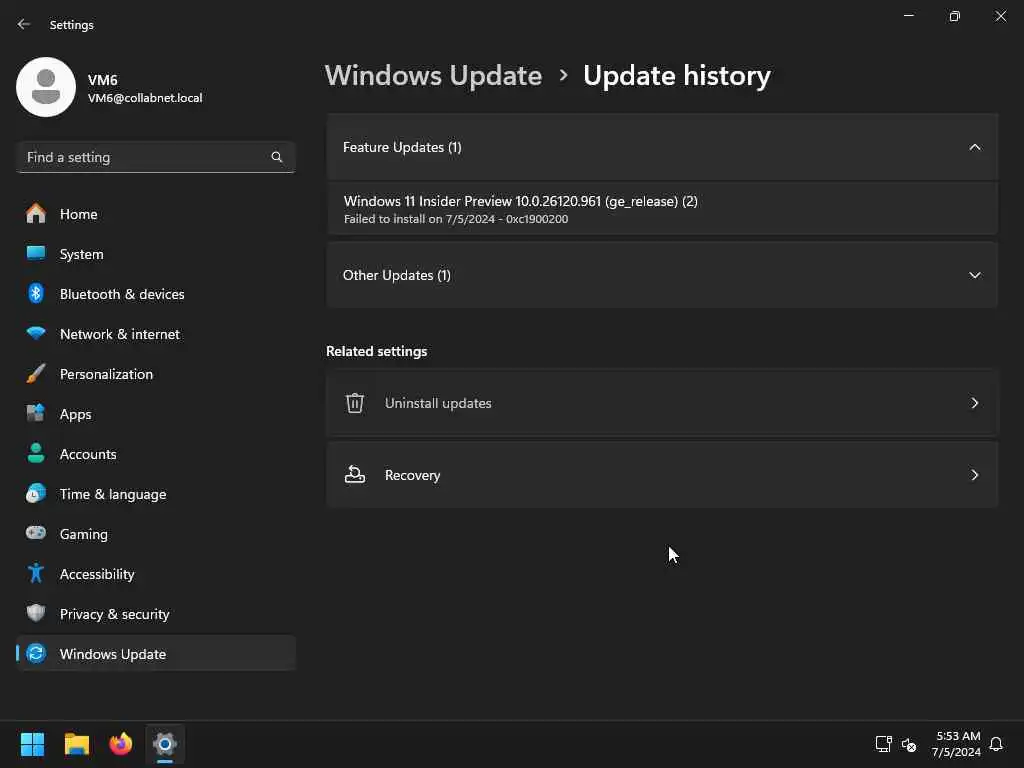This screenshot has width=1024, height=768.
Task: Click the Apps sidebar label
Action: (76, 414)
